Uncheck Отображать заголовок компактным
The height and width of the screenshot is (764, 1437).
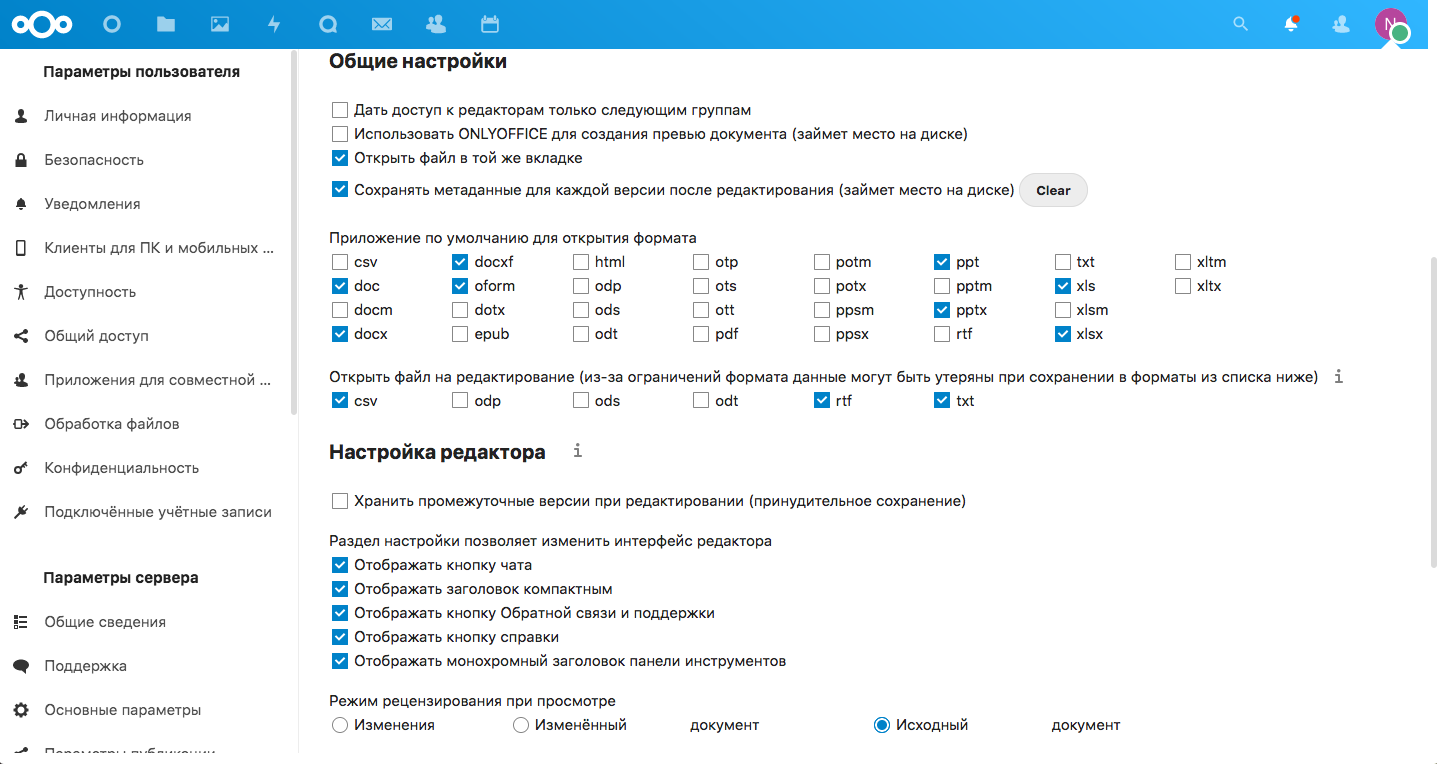click(340, 589)
